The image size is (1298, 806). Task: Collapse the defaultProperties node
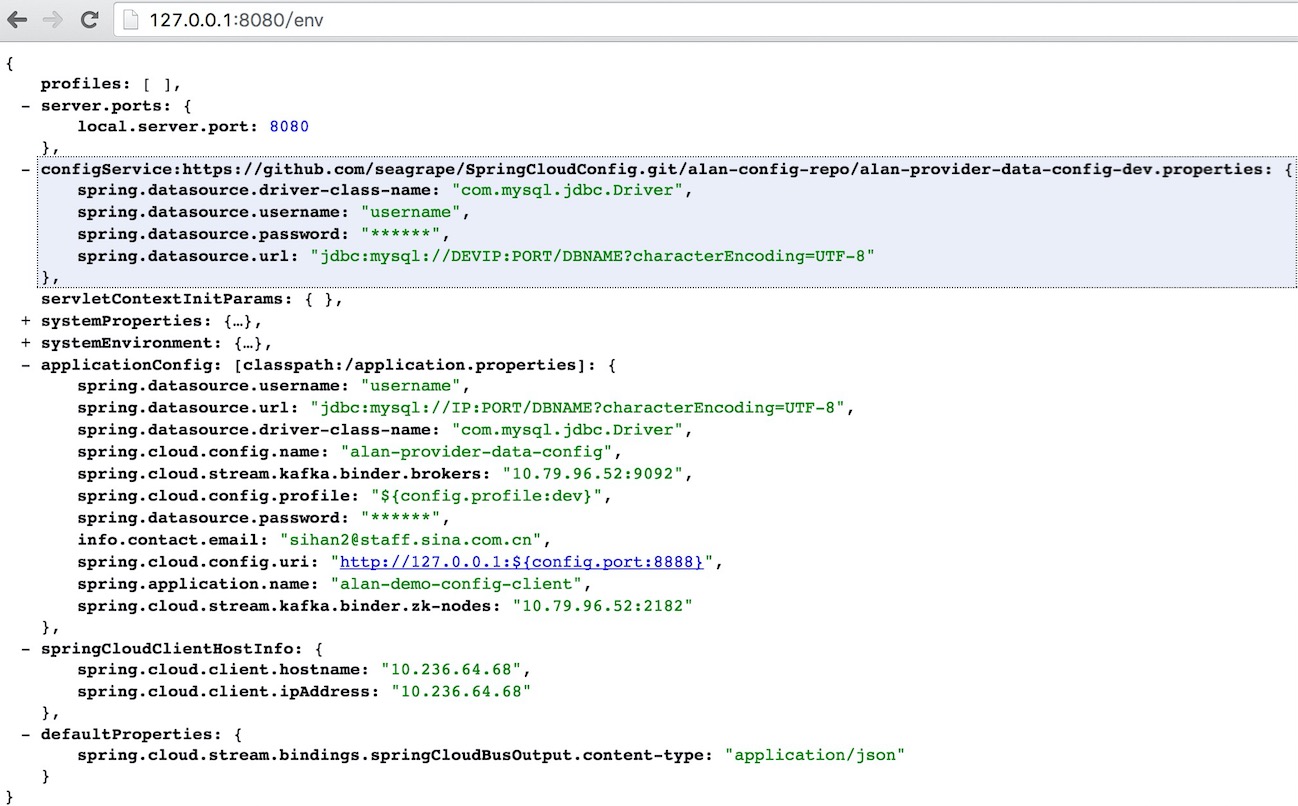tap(26, 734)
